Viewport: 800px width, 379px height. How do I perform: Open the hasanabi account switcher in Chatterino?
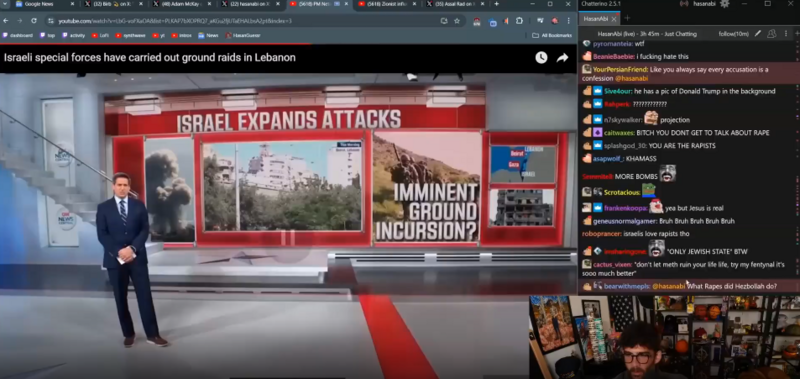(704, 4)
